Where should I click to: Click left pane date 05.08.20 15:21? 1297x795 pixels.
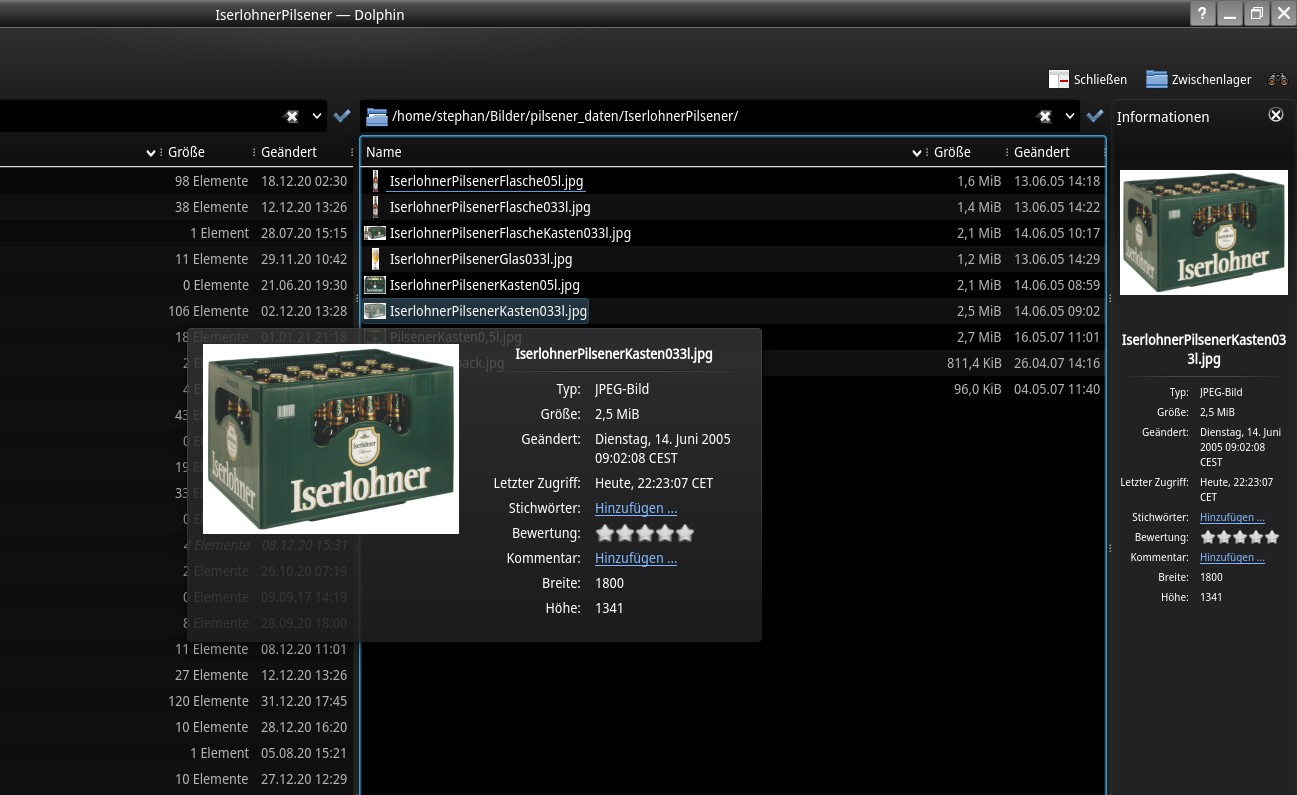point(304,753)
